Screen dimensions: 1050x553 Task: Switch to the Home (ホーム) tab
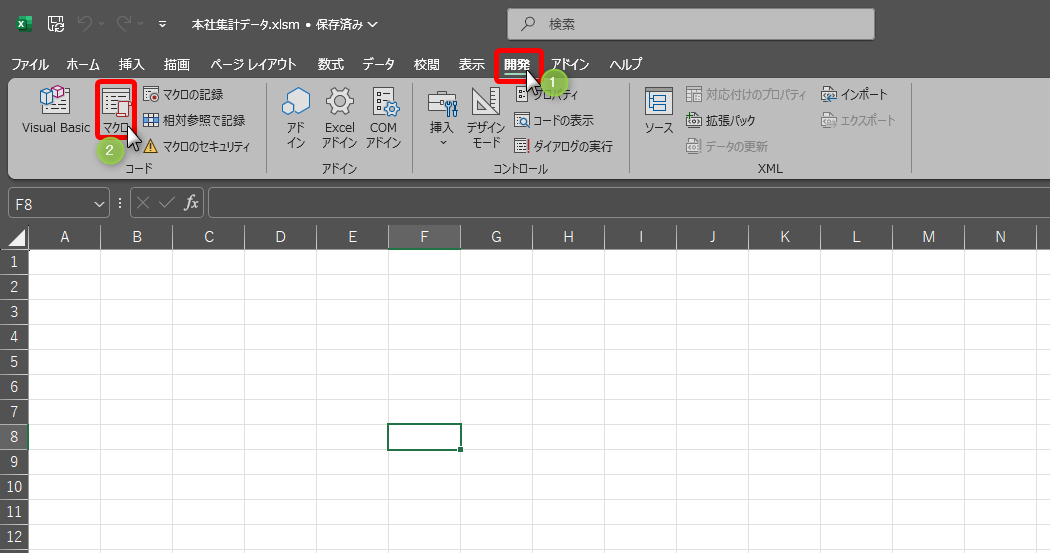[83, 64]
